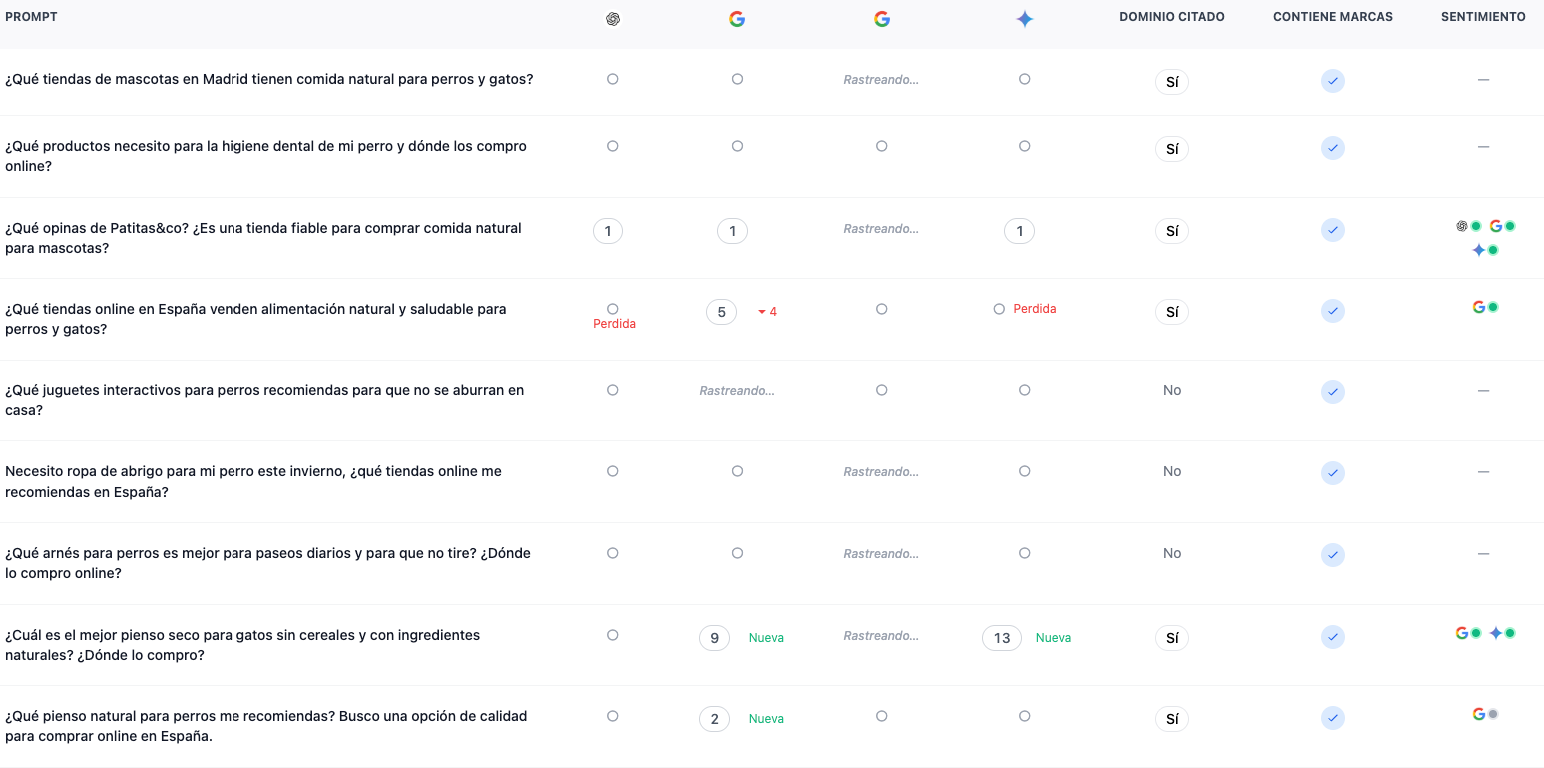Image resolution: width=1544 pixels, height=768 pixels.
Task: Click the Gemini sentiment icon in the Patitas&co row
Action: point(1478,250)
